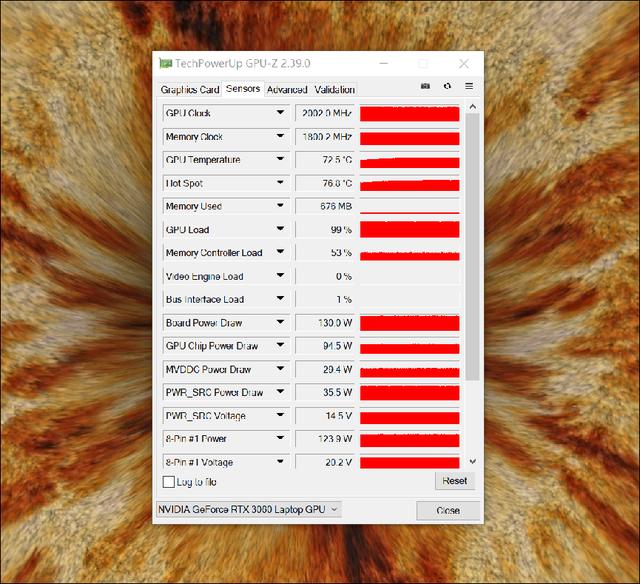Screen dimensions: 640x584
Task: Click the 1800.2 MHz memory clock value
Action: (x=325, y=136)
